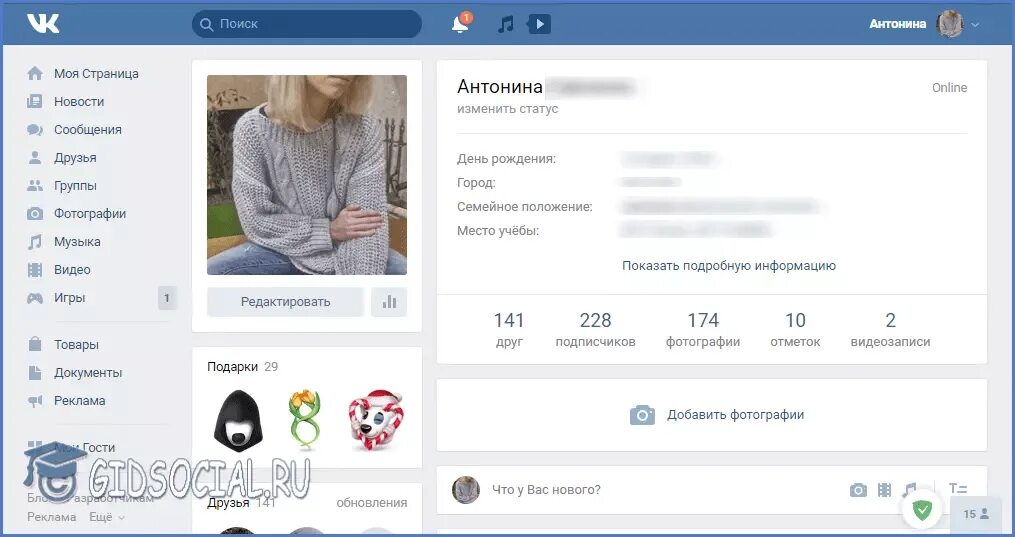Click the newspaper icon next to Новости
1015x537 pixels.
pos(35,102)
